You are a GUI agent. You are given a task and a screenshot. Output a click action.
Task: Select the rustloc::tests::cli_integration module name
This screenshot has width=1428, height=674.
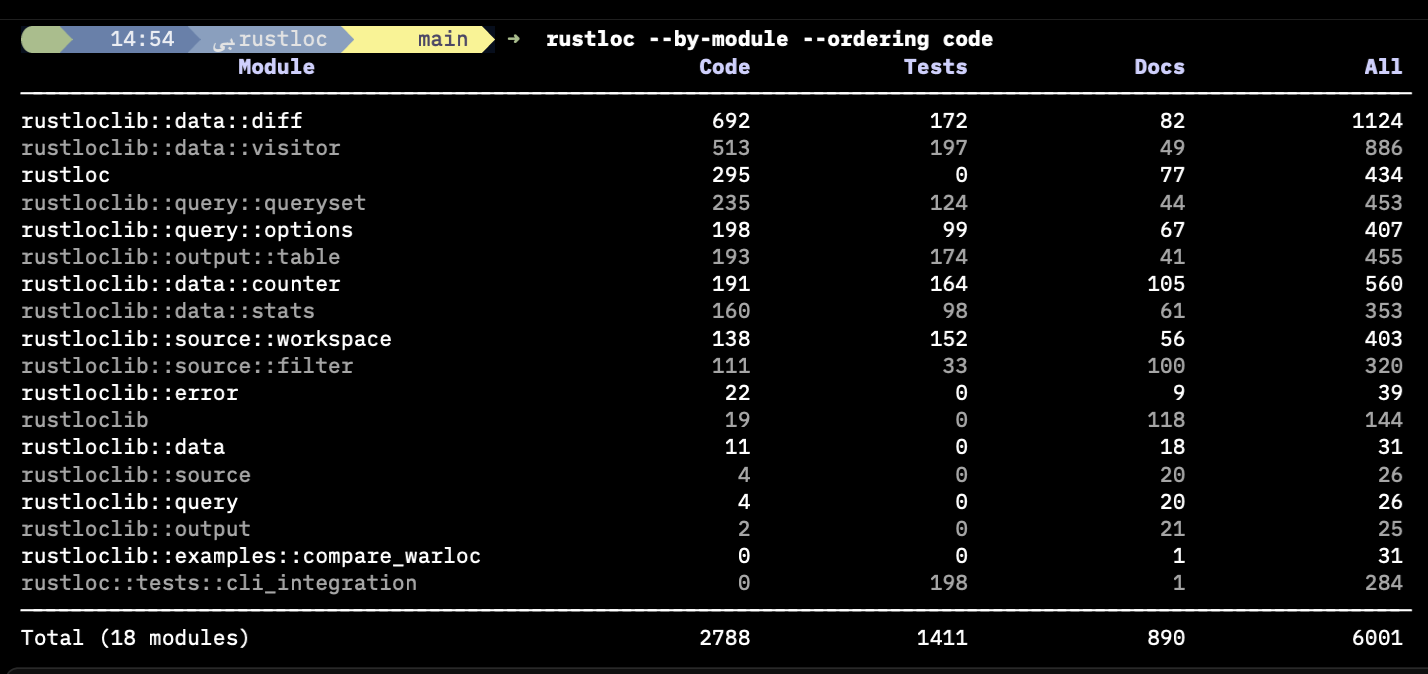click(219, 583)
